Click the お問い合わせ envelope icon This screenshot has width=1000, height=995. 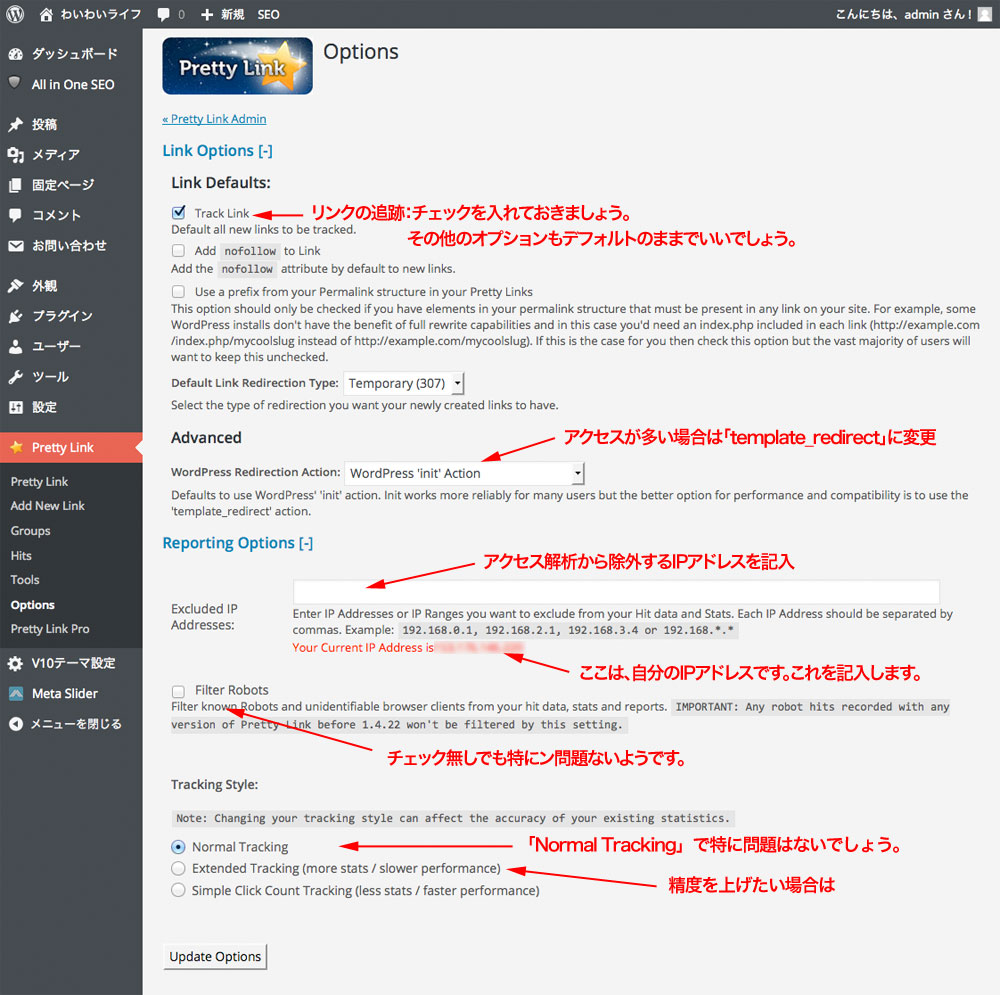click(16, 246)
